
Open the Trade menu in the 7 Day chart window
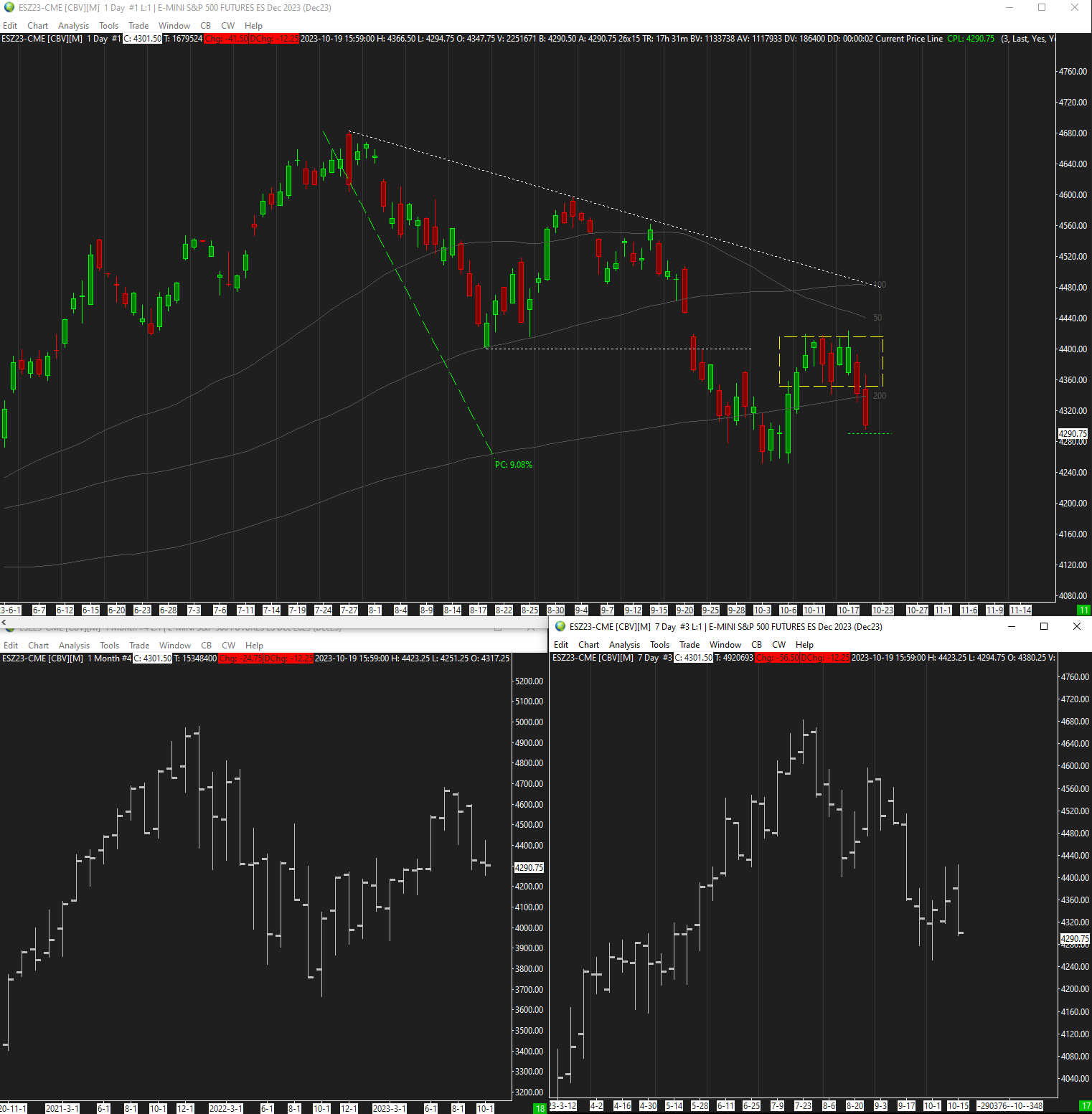coord(689,645)
